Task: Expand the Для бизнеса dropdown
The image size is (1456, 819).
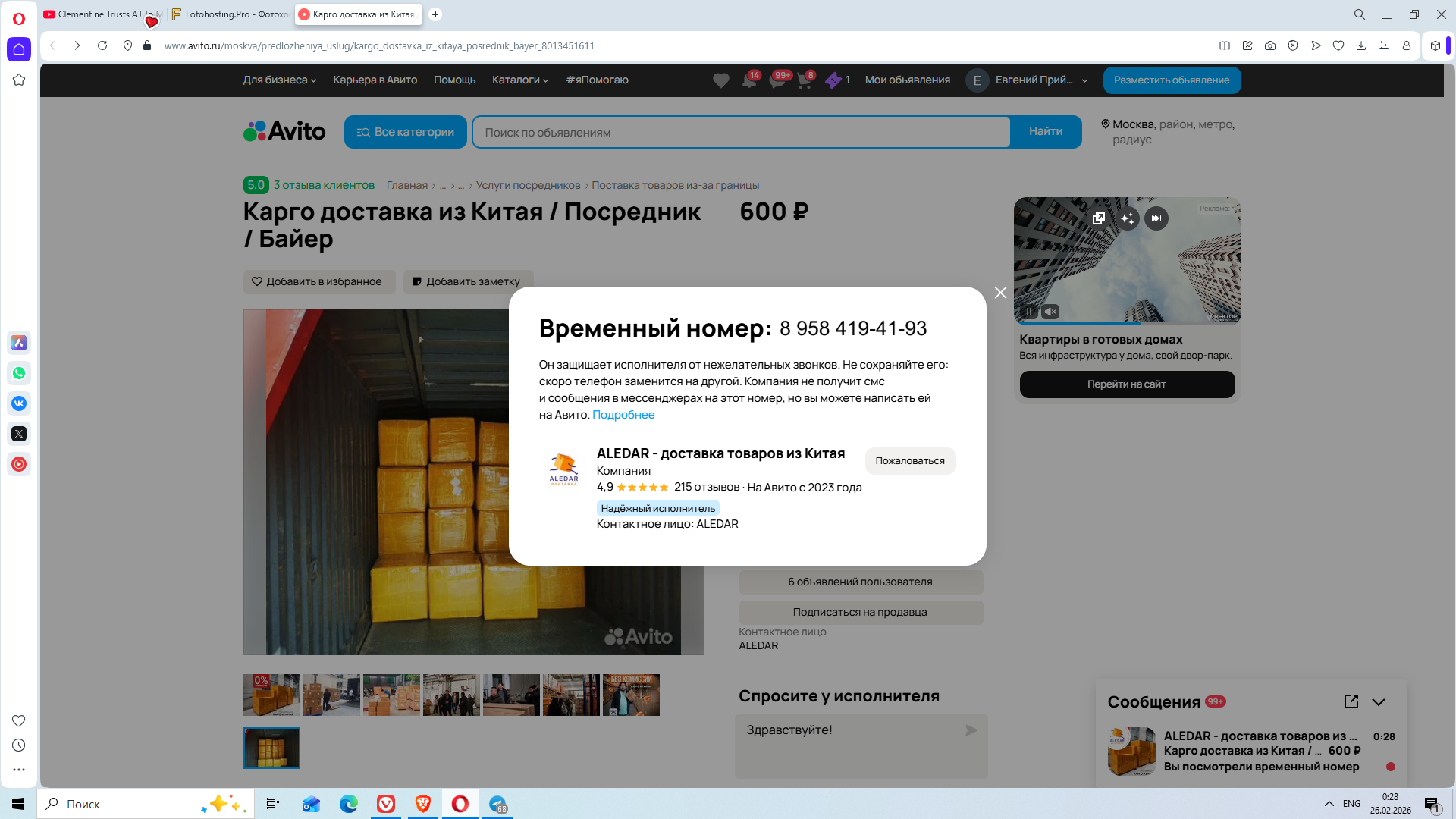Action: (x=280, y=80)
